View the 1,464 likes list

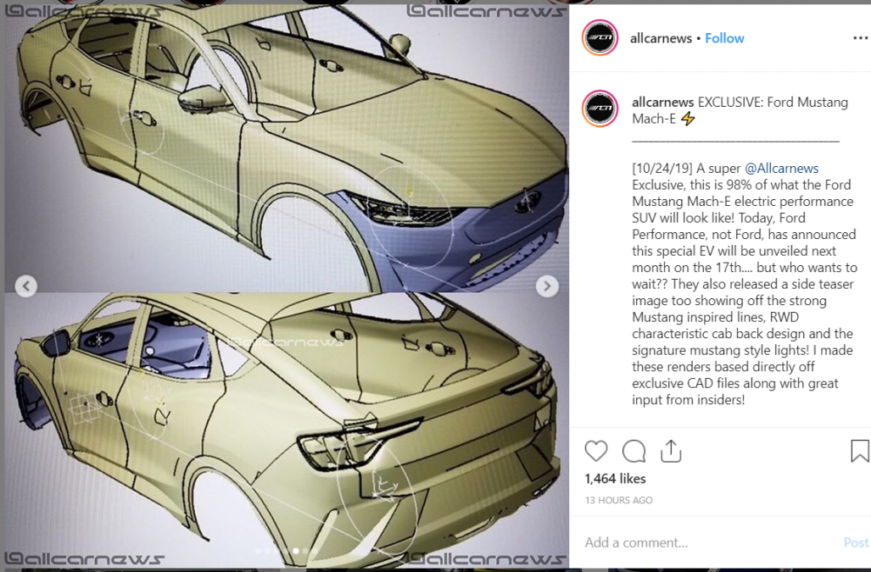click(615, 479)
